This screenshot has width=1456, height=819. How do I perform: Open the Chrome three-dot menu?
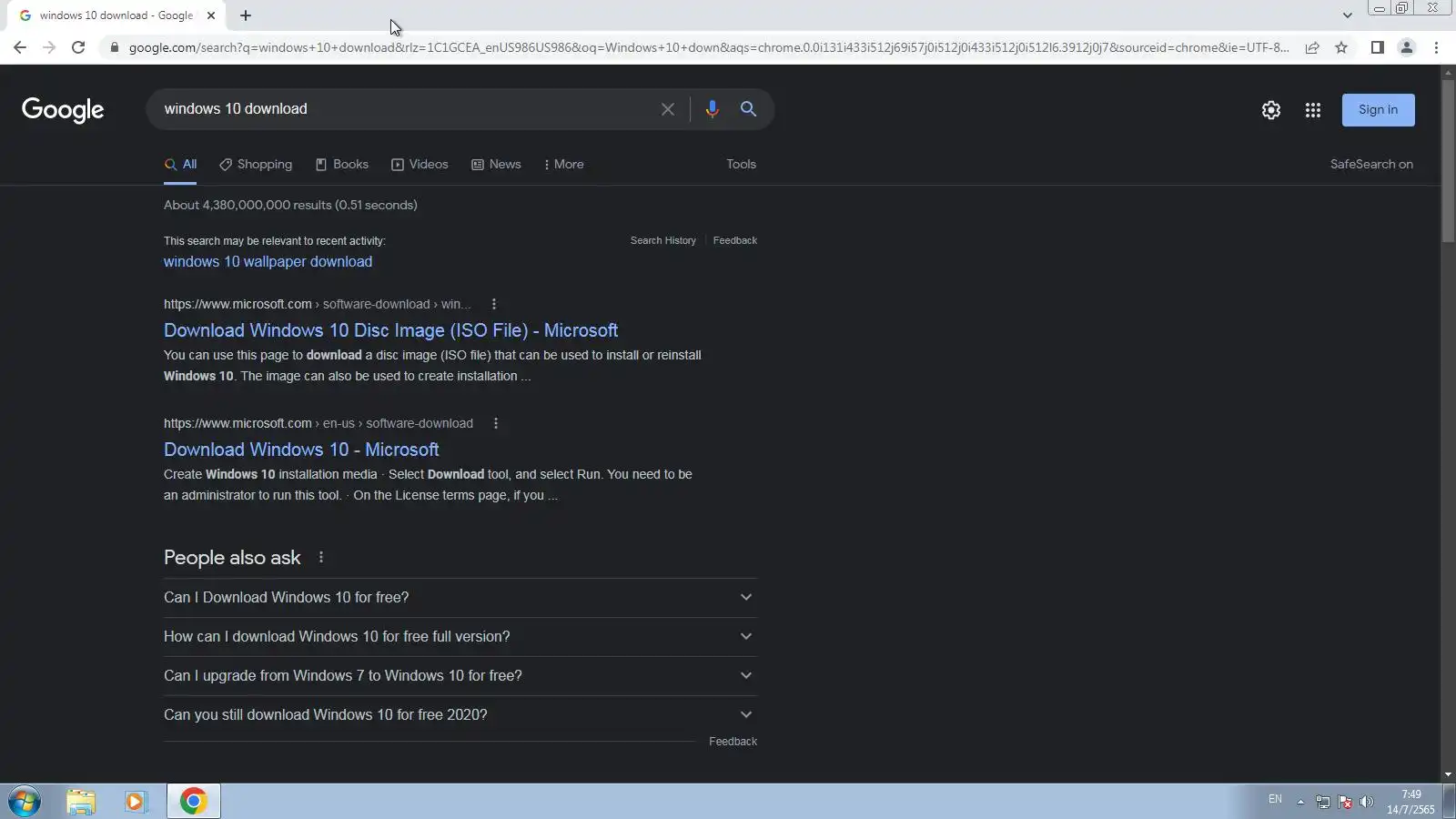(x=1436, y=47)
